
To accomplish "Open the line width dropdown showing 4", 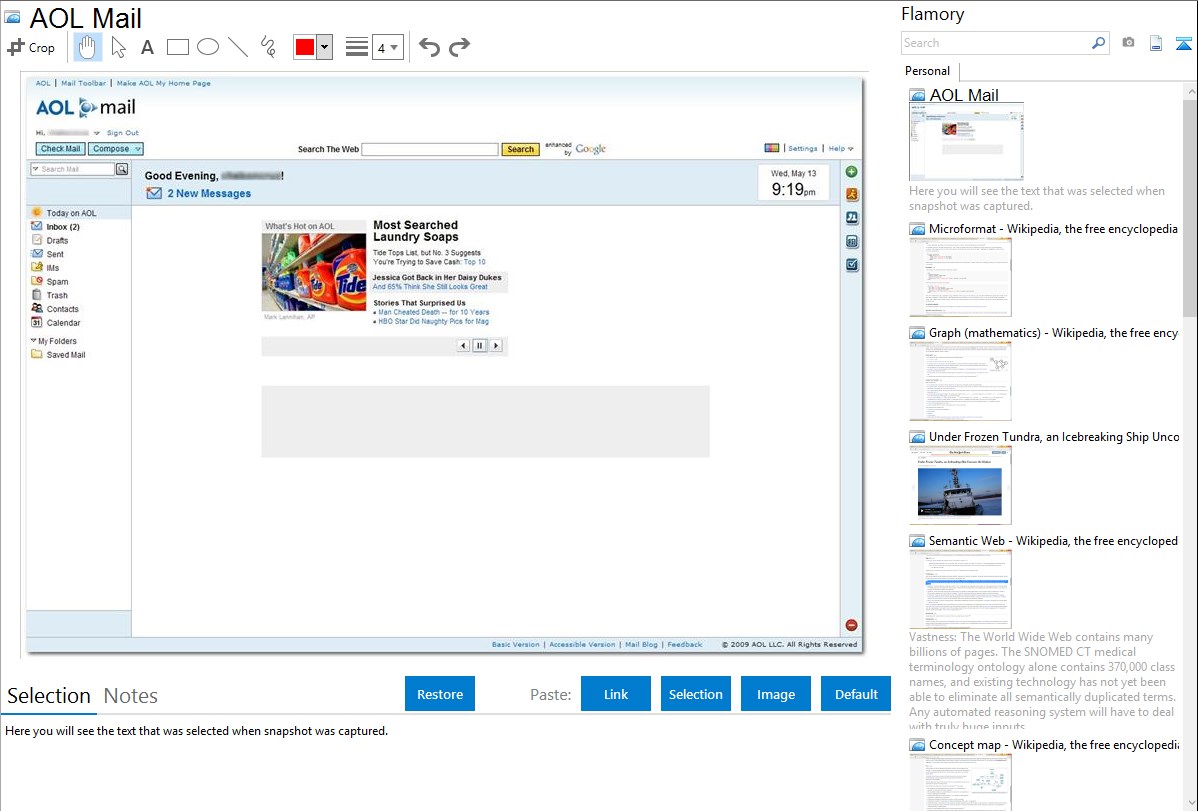I will point(388,47).
